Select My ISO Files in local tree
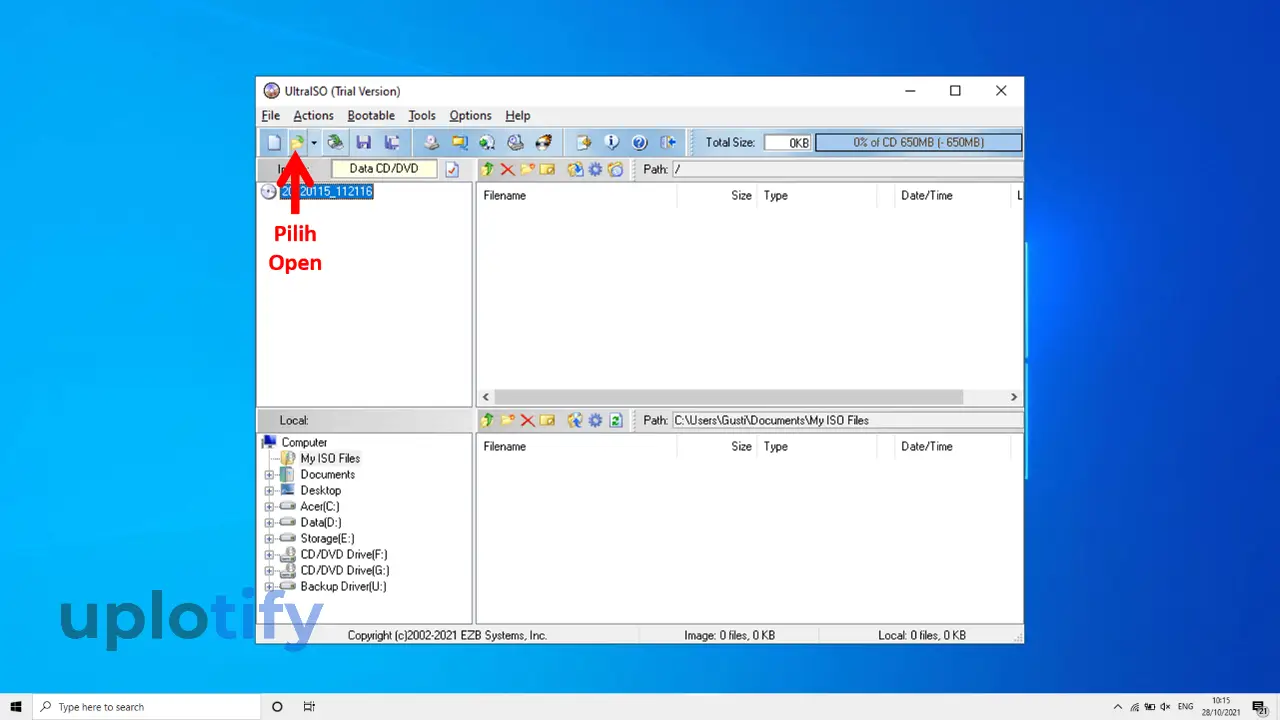Viewport: 1280px width, 720px height. (x=330, y=459)
